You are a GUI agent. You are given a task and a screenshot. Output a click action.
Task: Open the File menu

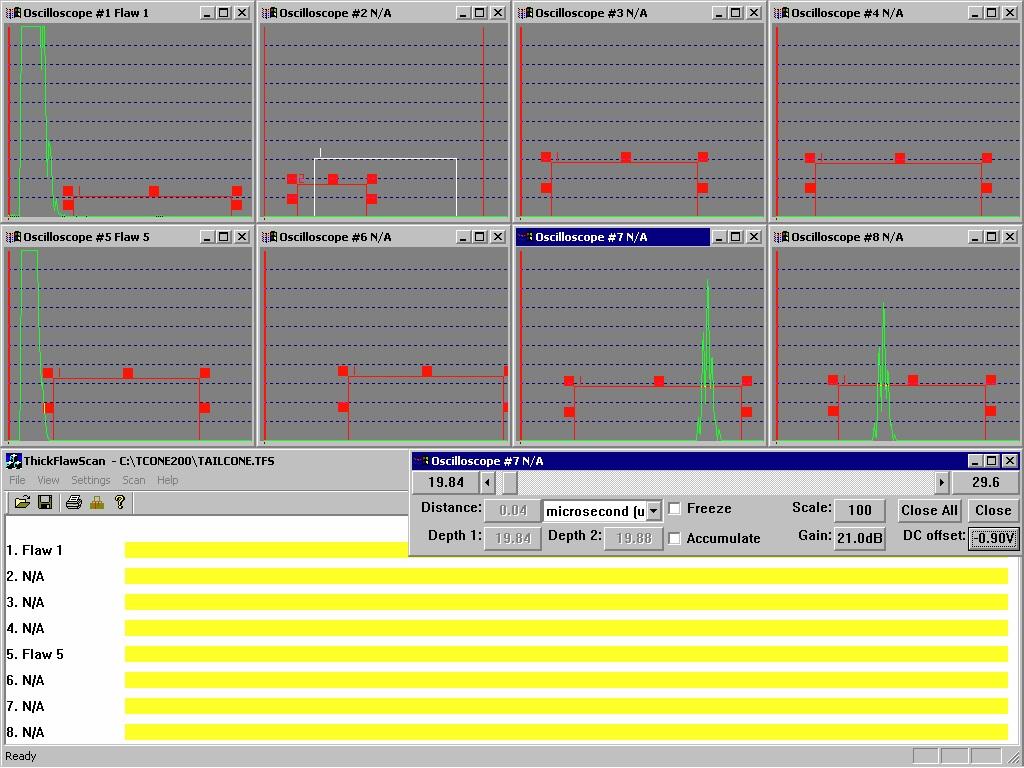click(x=18, y=480)
